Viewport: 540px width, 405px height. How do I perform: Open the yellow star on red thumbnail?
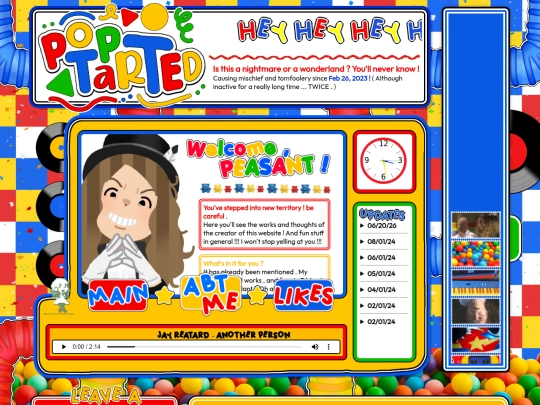pos(476,340)
